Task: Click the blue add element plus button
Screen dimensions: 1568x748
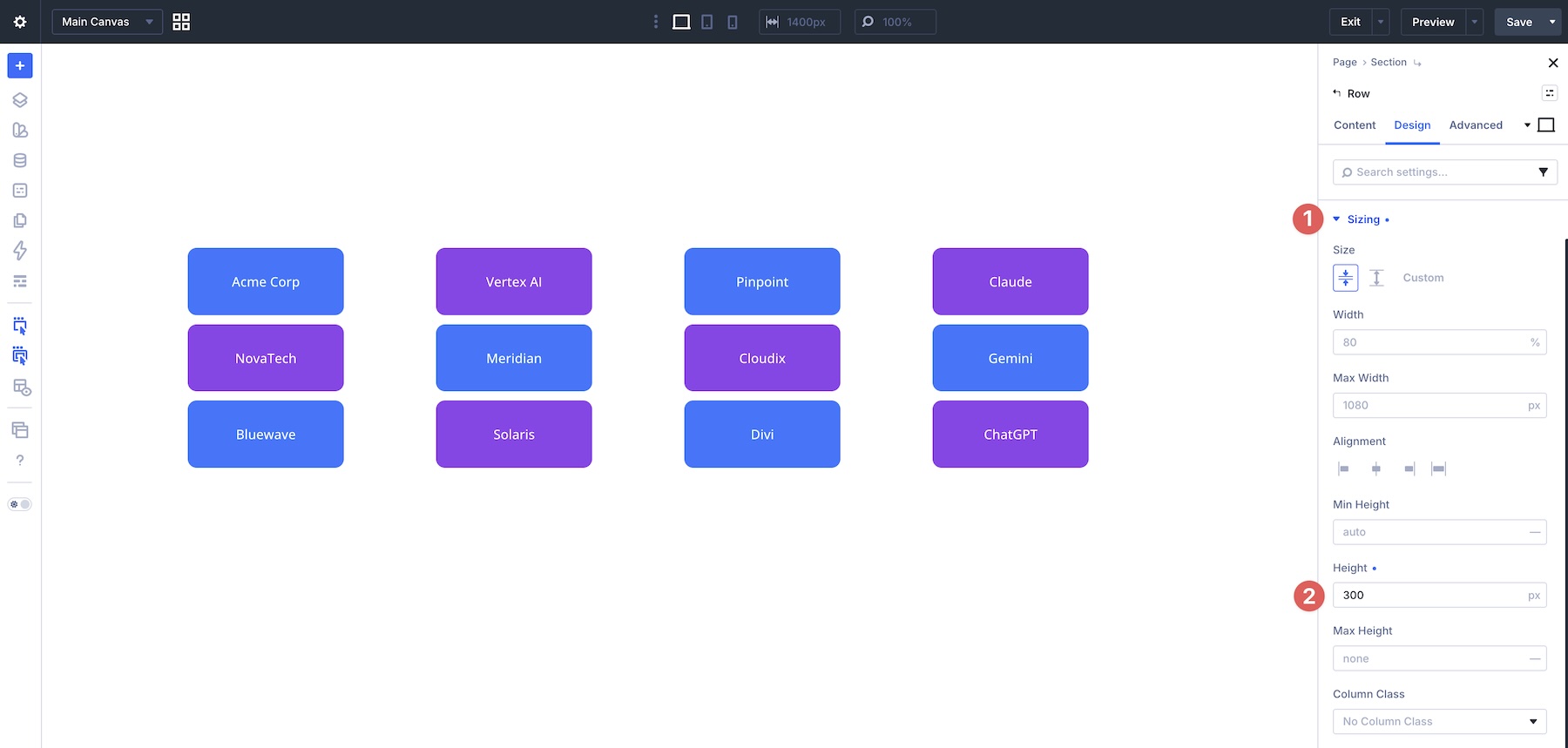Action: (x=20, y=65)
